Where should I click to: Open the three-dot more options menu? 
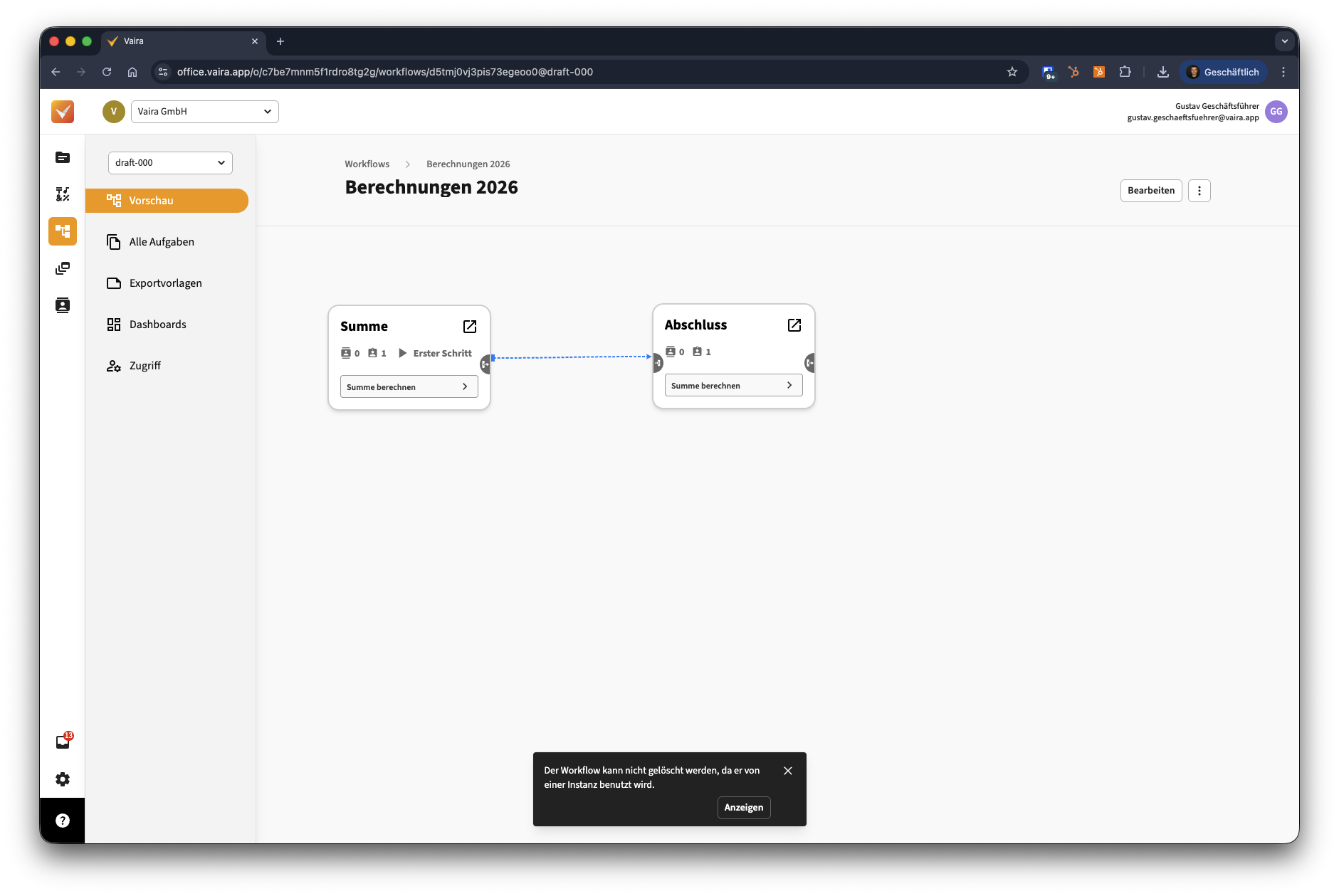click(1199, 191)
